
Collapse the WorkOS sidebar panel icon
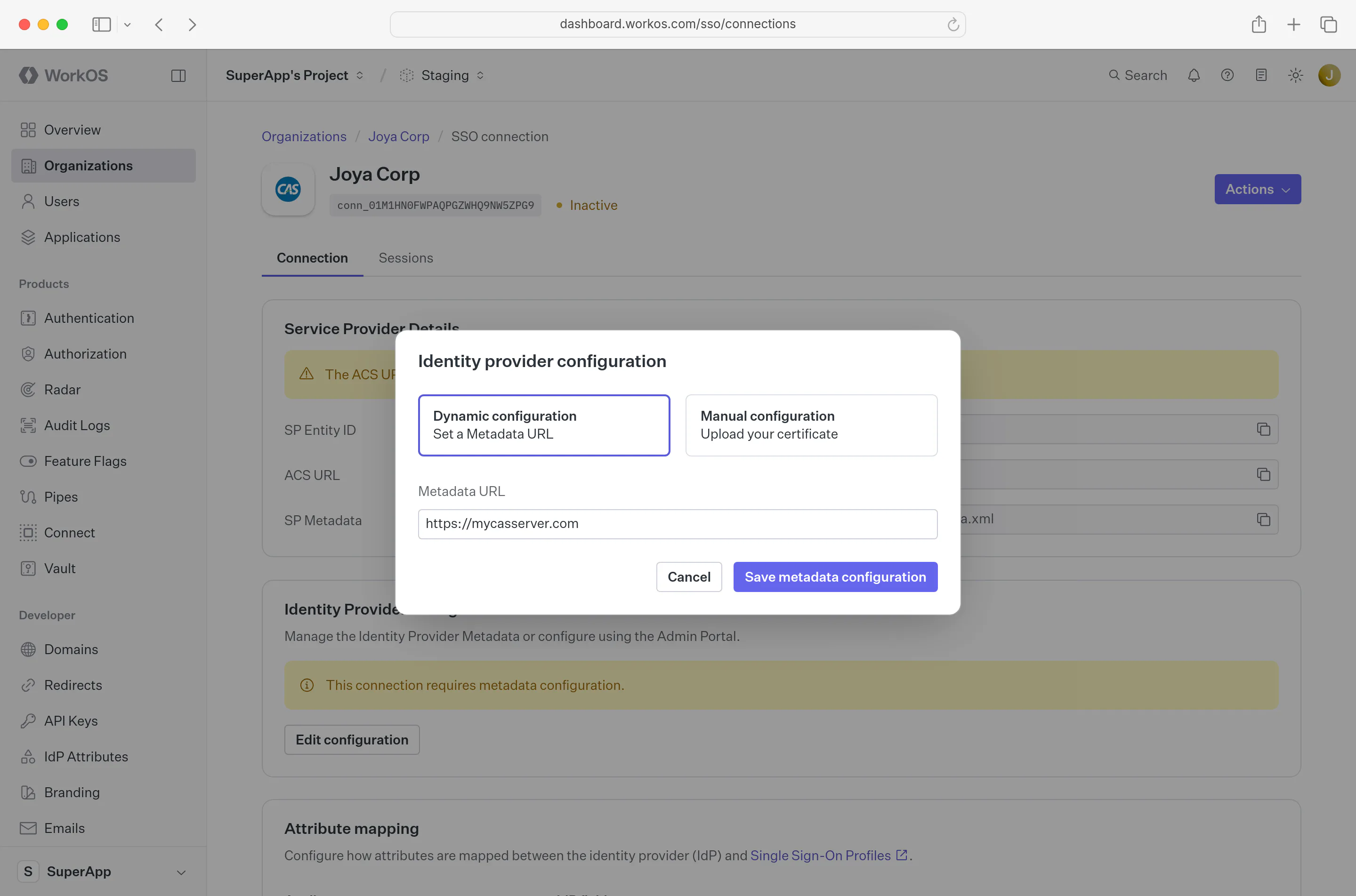coord(178,75)
